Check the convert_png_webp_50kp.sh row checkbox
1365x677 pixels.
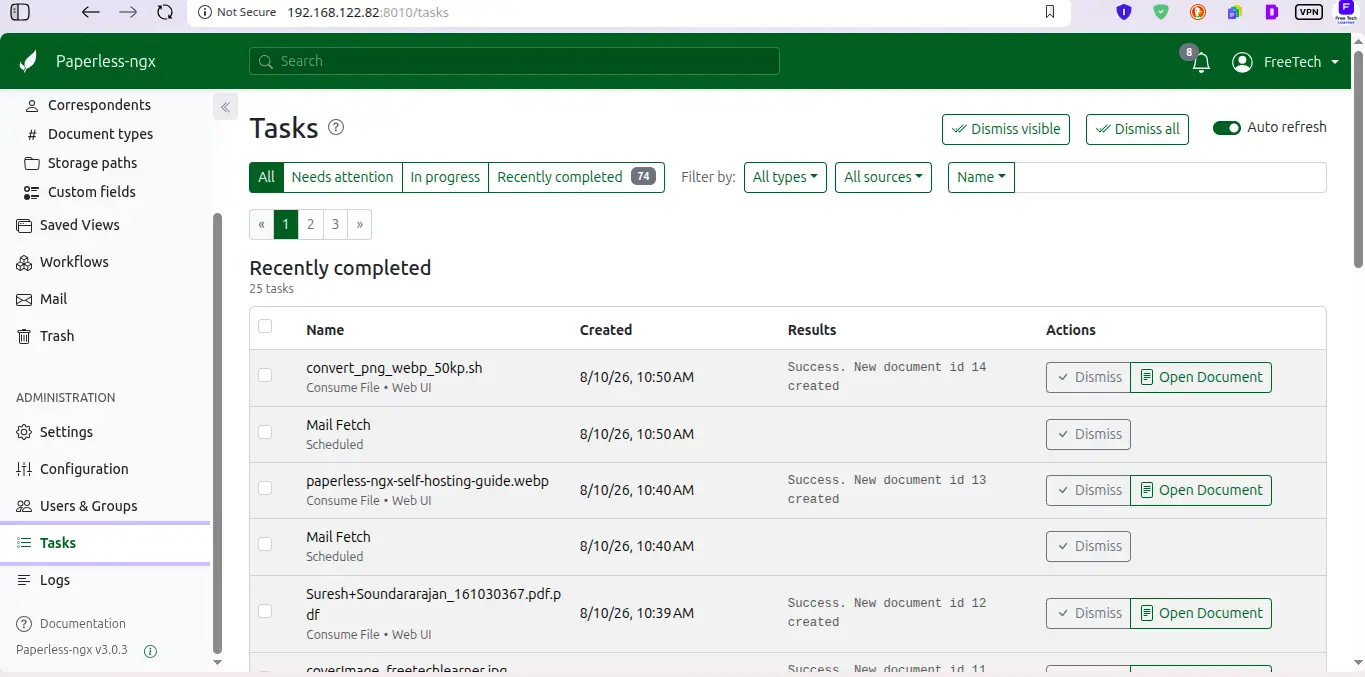[x=265, y=375]
